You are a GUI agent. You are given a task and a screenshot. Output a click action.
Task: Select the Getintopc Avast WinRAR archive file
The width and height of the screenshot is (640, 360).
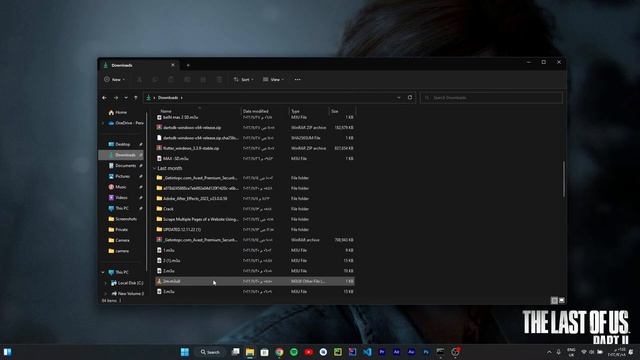click(255, 240)
